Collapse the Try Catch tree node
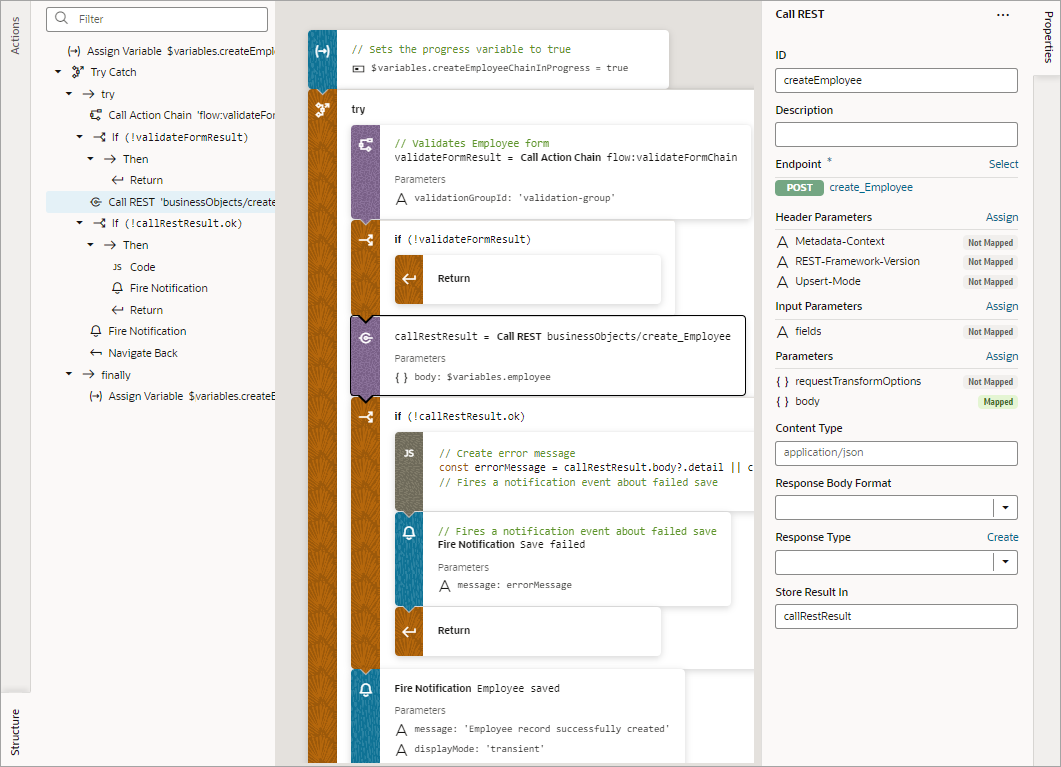The image size is (1061, 767). click(58, 72)
